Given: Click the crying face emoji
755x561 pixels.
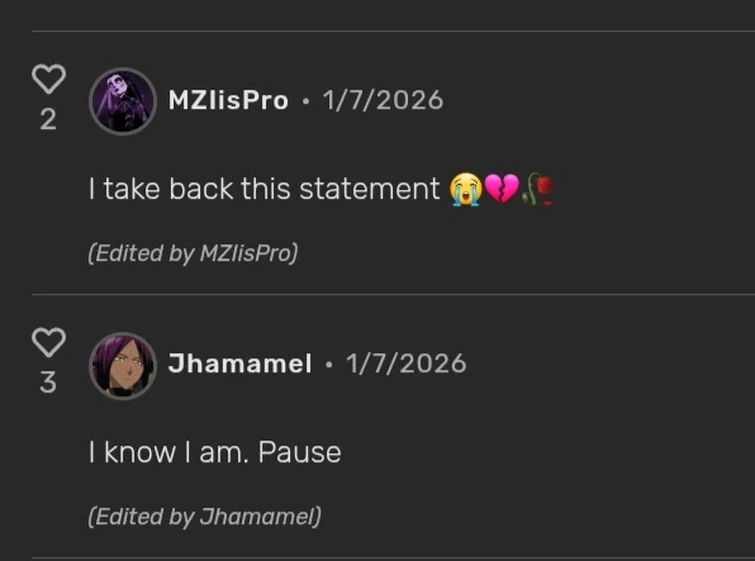Looking at the screenshot, I should click(465, 189).
